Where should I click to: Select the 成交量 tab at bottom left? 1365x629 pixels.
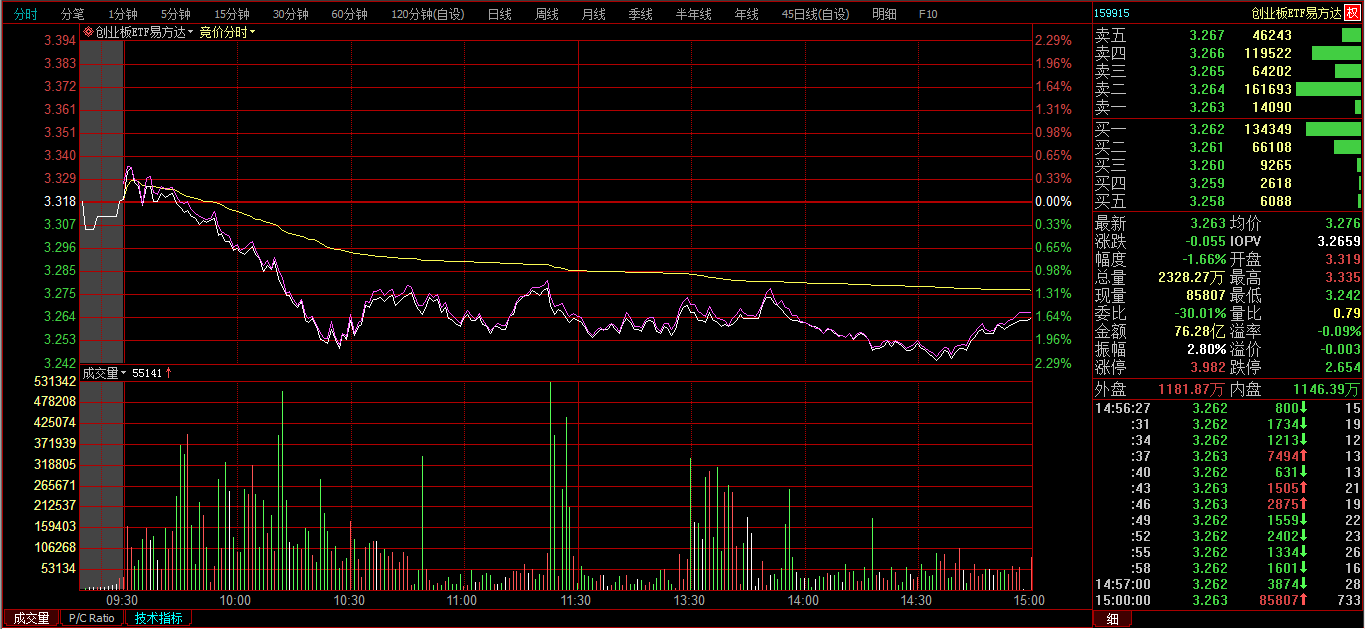(31, 618)
